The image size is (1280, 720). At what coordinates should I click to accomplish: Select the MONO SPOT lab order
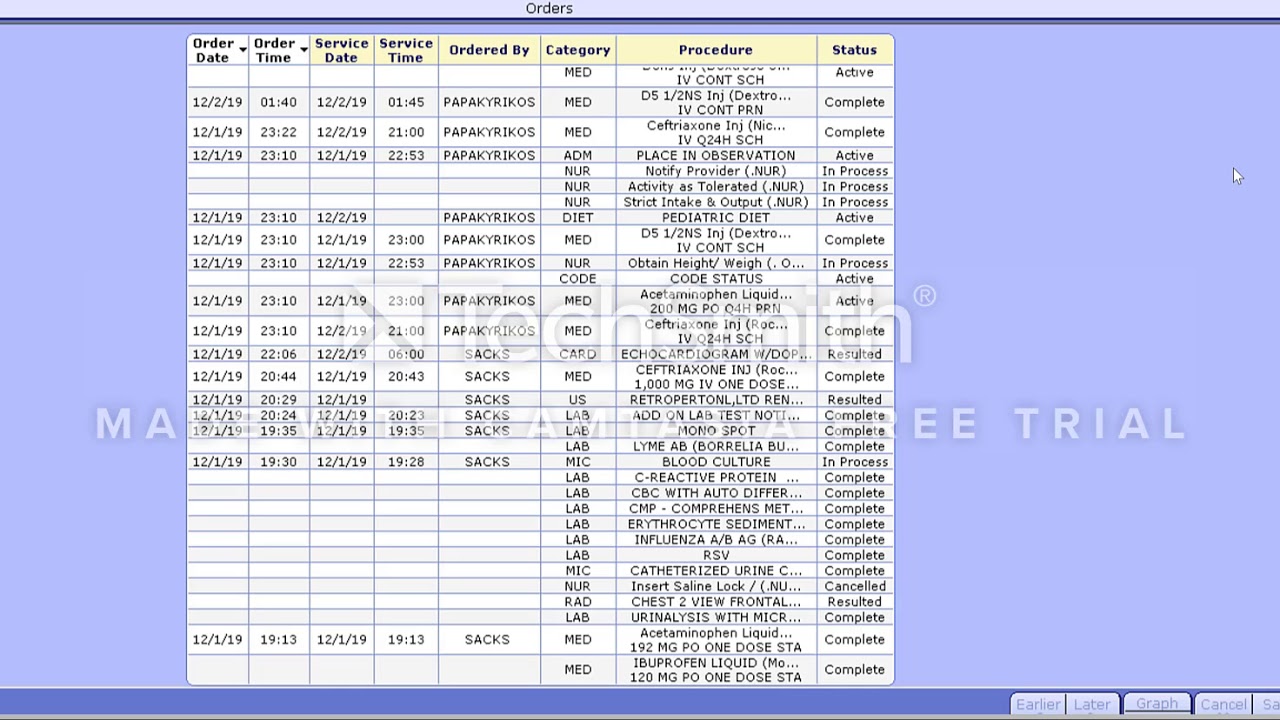pyautogui.click(x=716, y=431)
